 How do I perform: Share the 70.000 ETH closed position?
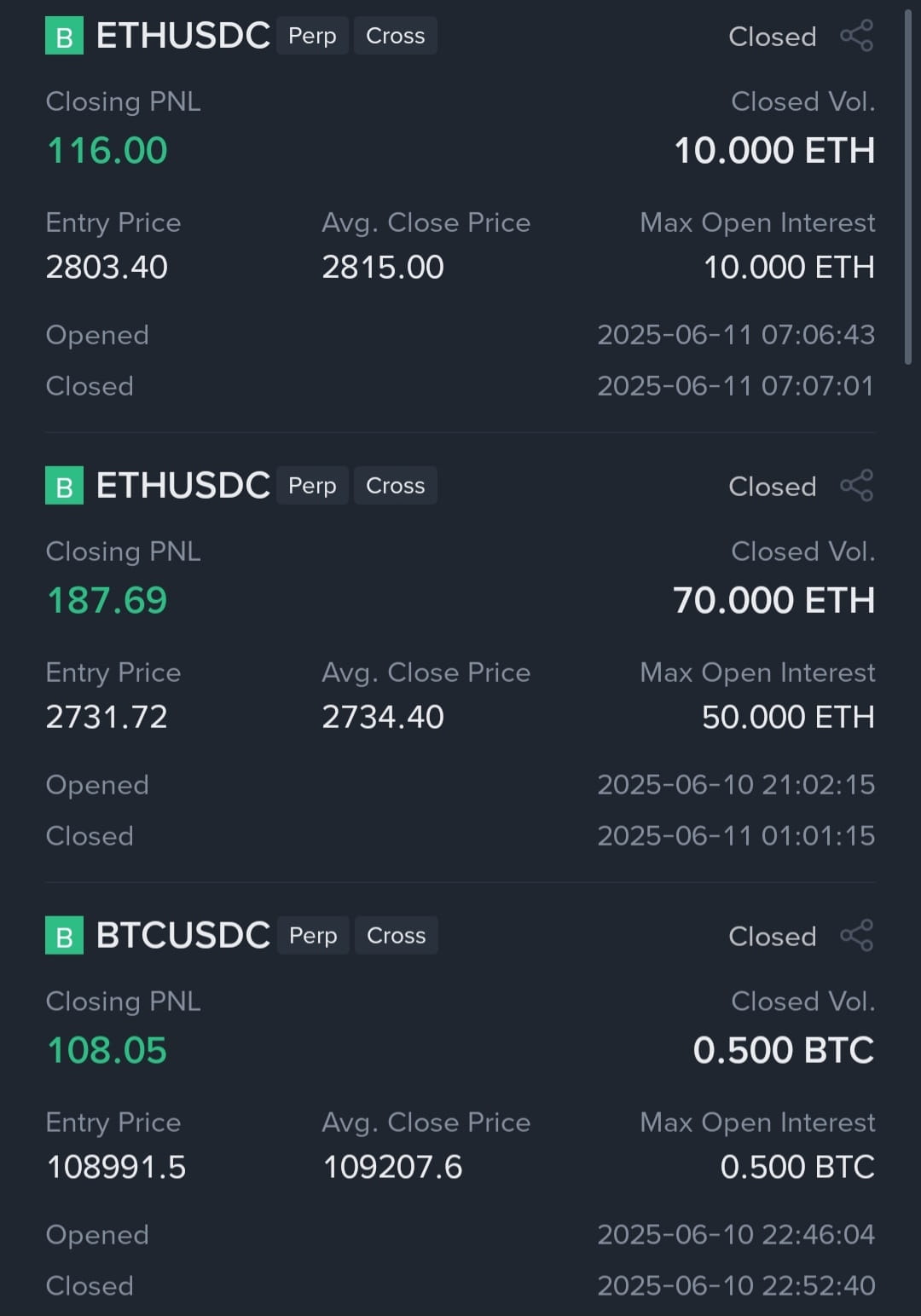coord(857,486)
